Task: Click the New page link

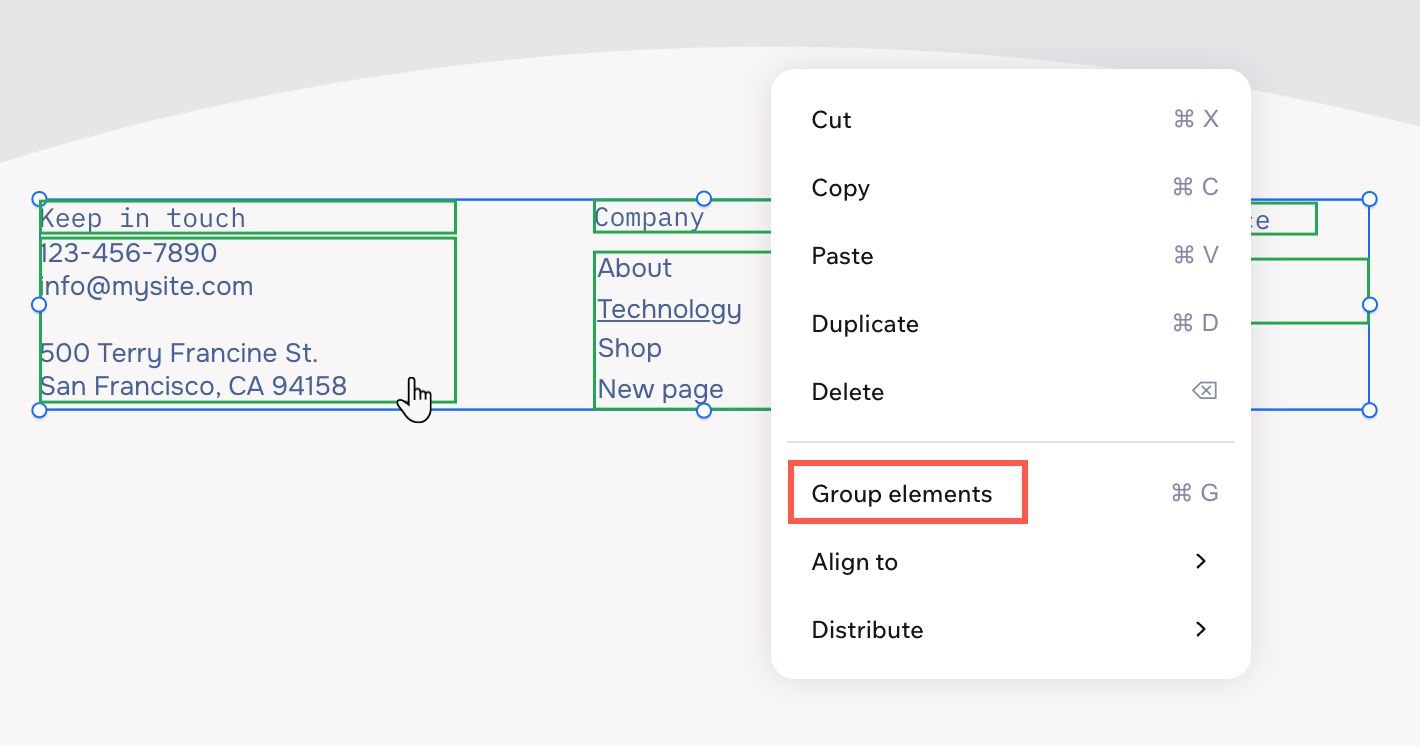Action: [x=660, y=389]
